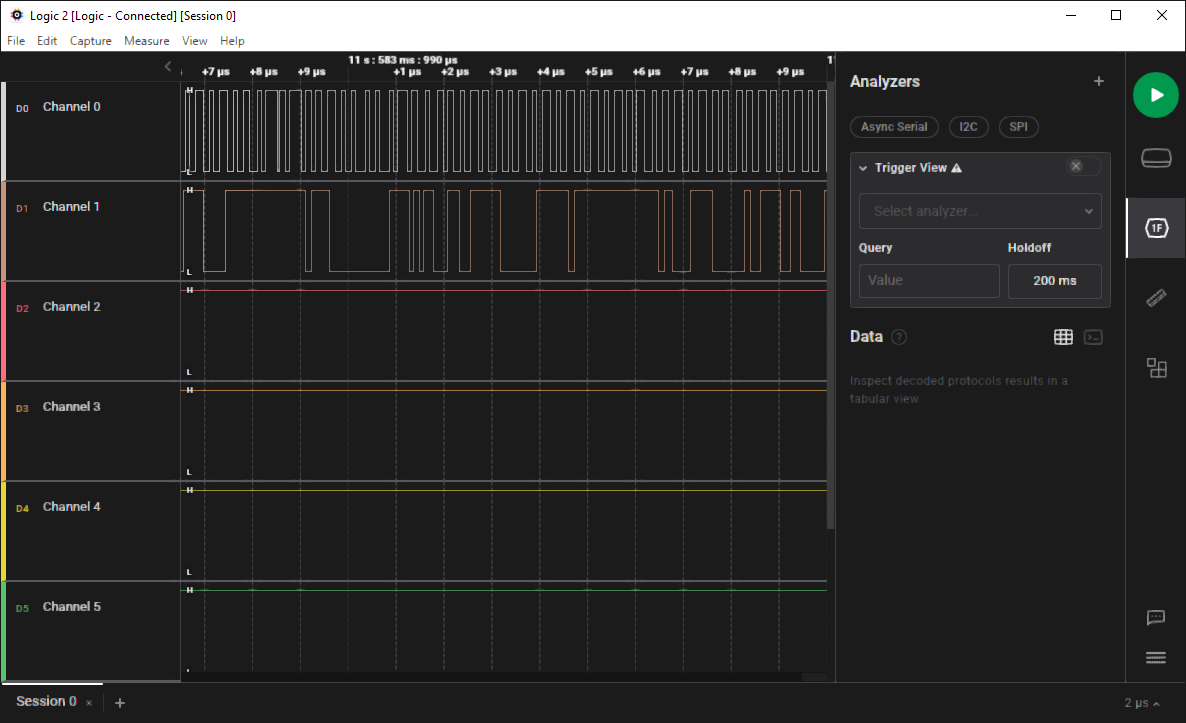This screenshot has height=723, width=1186.
Task: Add an Async Serial analyzer
Action: point(894,127)
